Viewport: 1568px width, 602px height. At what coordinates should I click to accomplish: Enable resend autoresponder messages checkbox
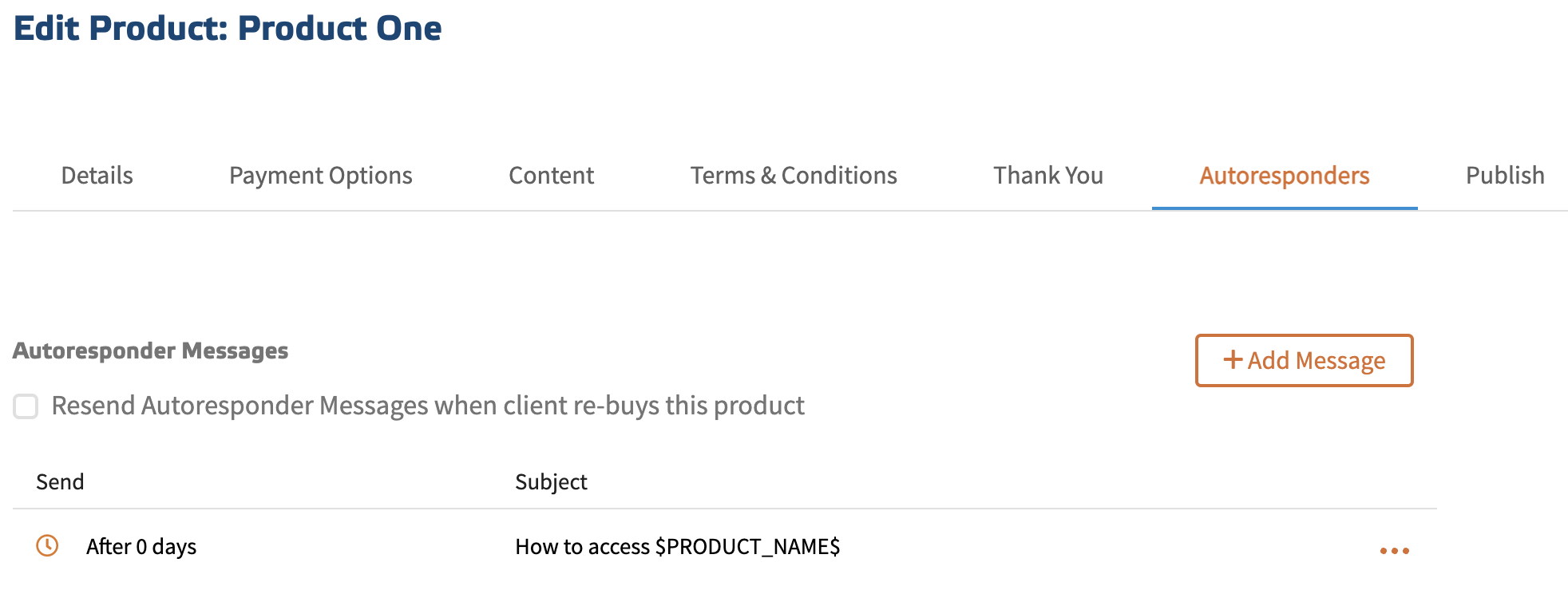(x=26, y=406)
